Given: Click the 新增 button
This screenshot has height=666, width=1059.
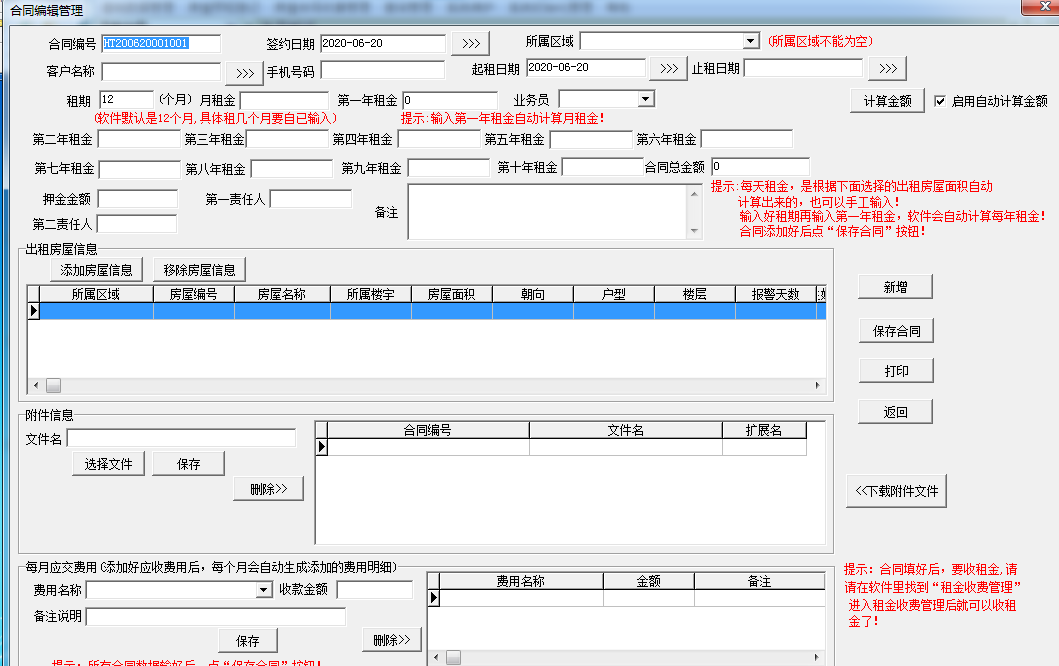Looking at the screenshot, I should point(896,287).
